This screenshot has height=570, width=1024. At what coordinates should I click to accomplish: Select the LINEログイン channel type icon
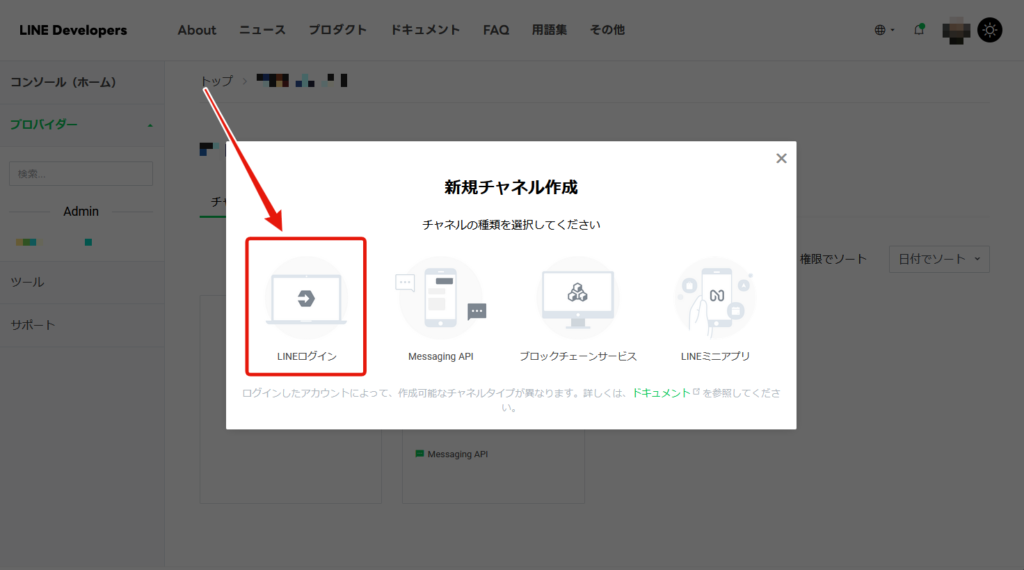pyautogui.click(x=306, y=298)
